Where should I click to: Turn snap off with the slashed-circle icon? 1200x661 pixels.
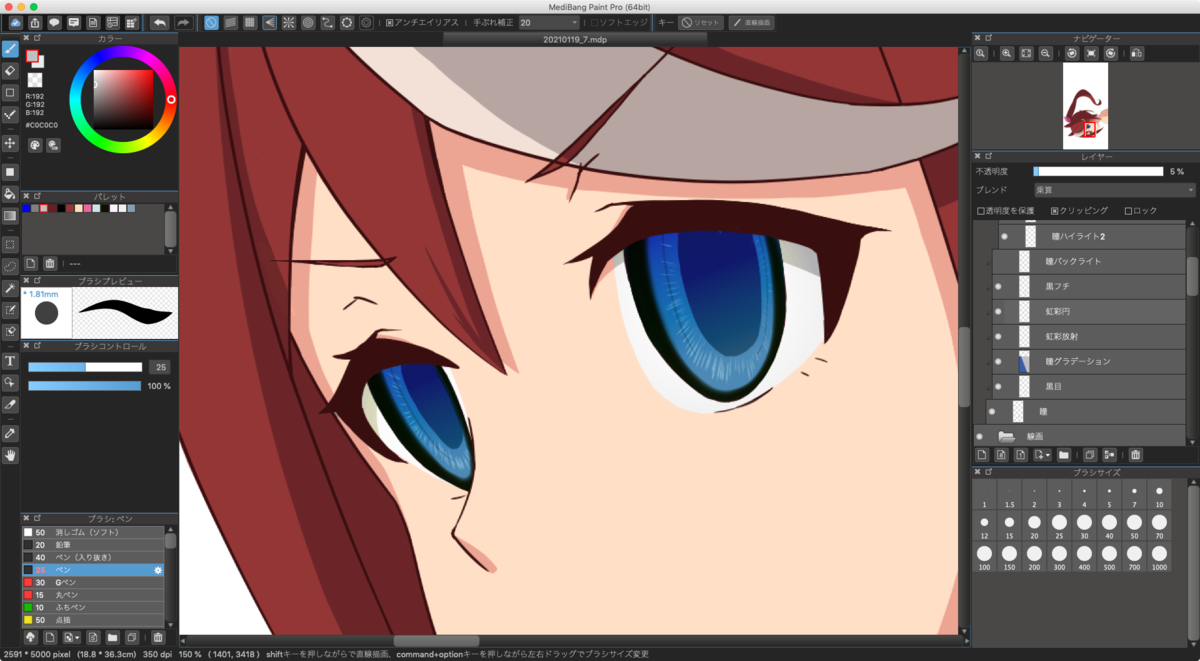[x=212, y=22]
